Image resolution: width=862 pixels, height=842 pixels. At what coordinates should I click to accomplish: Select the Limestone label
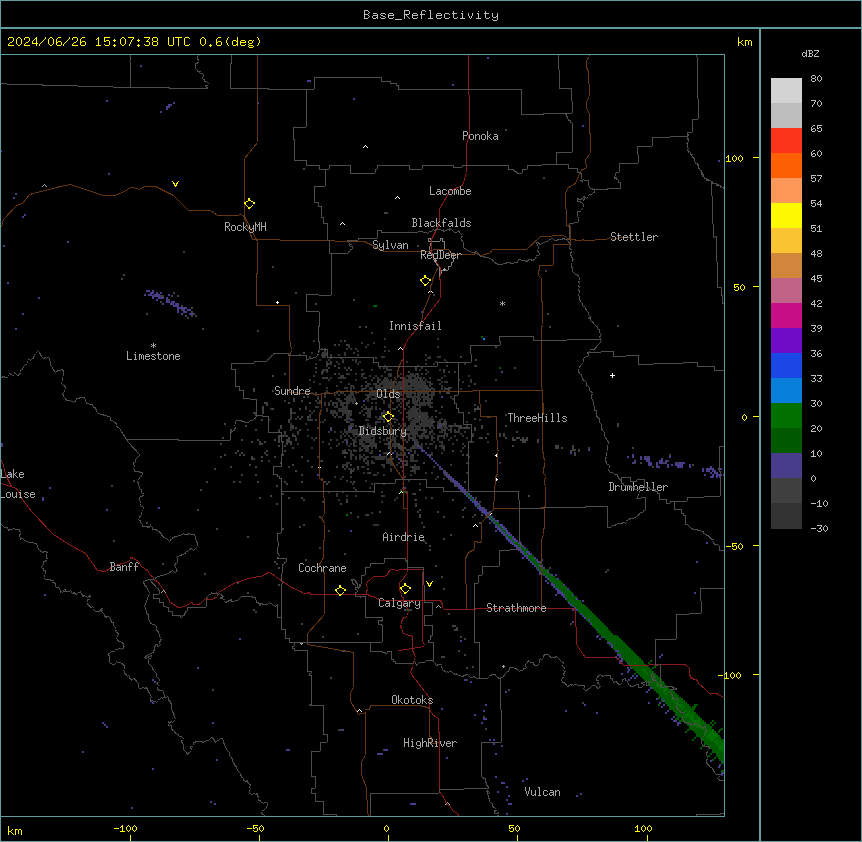(153, 356)
